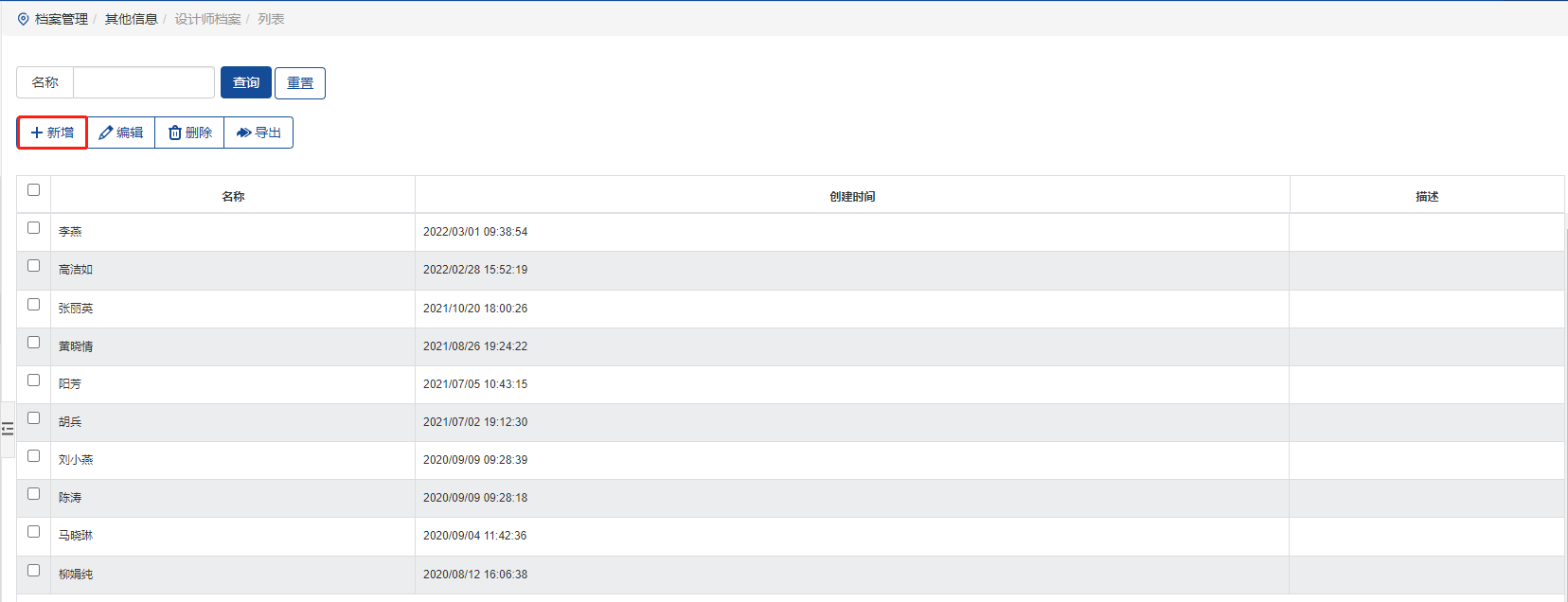
Task: Click the 名称 search input field
Action: pos(144,82)
